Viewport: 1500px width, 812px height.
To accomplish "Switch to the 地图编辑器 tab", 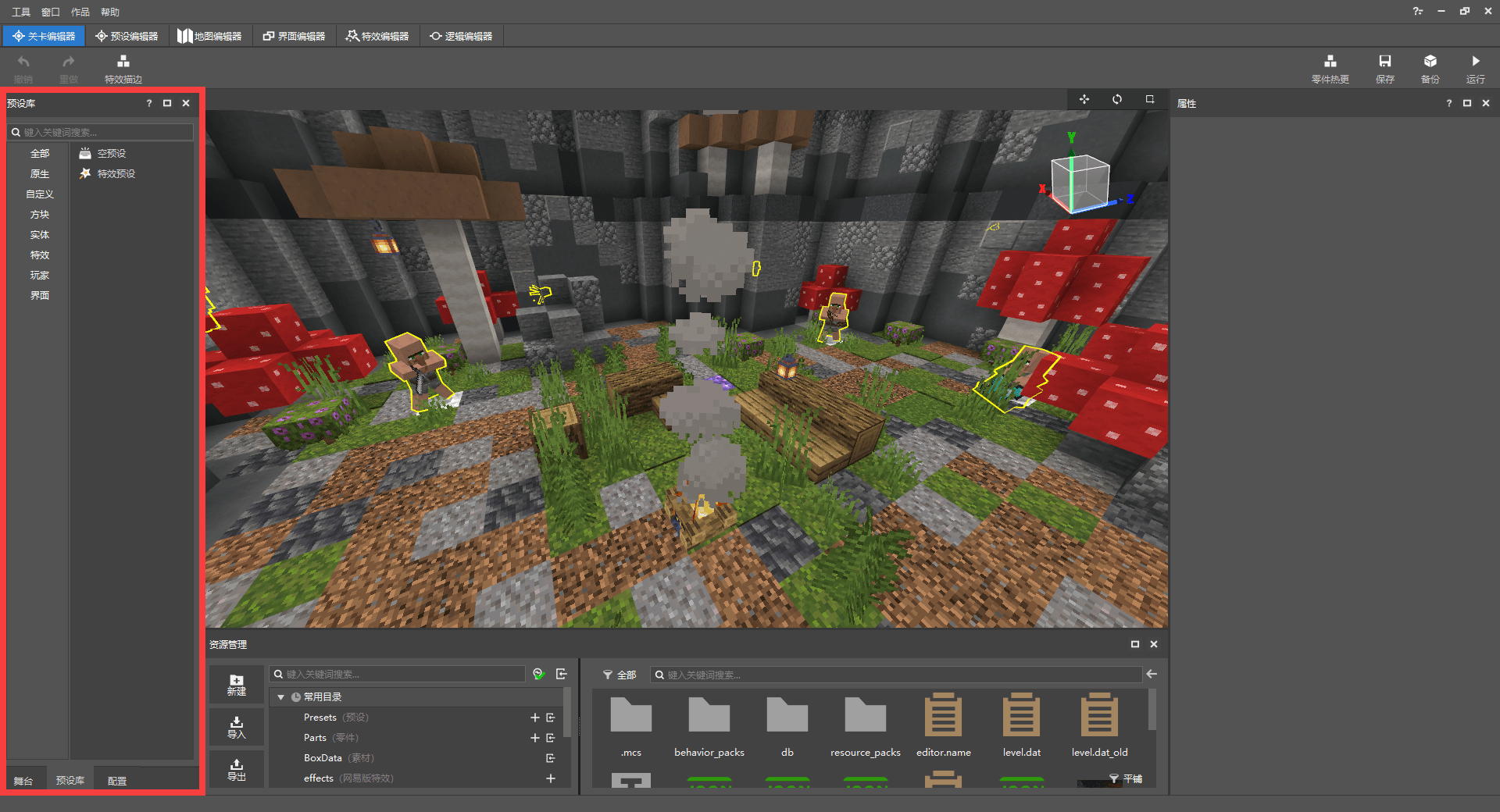I will tap(210, 36).
